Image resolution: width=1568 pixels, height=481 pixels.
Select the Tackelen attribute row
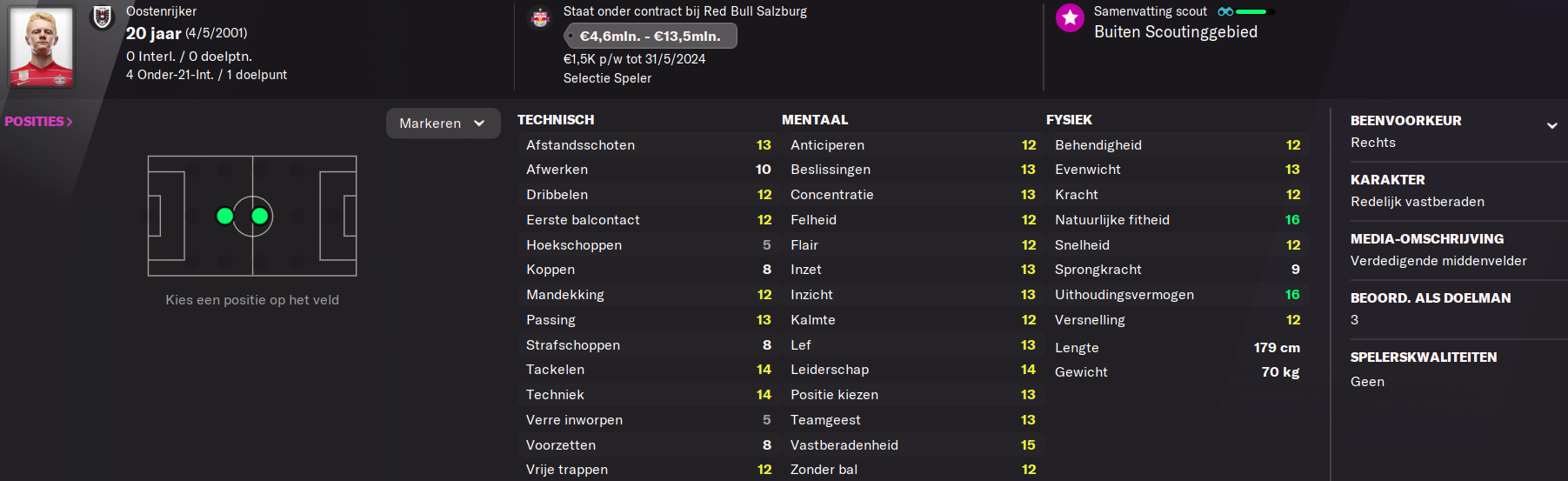click(x=648, y=370)
